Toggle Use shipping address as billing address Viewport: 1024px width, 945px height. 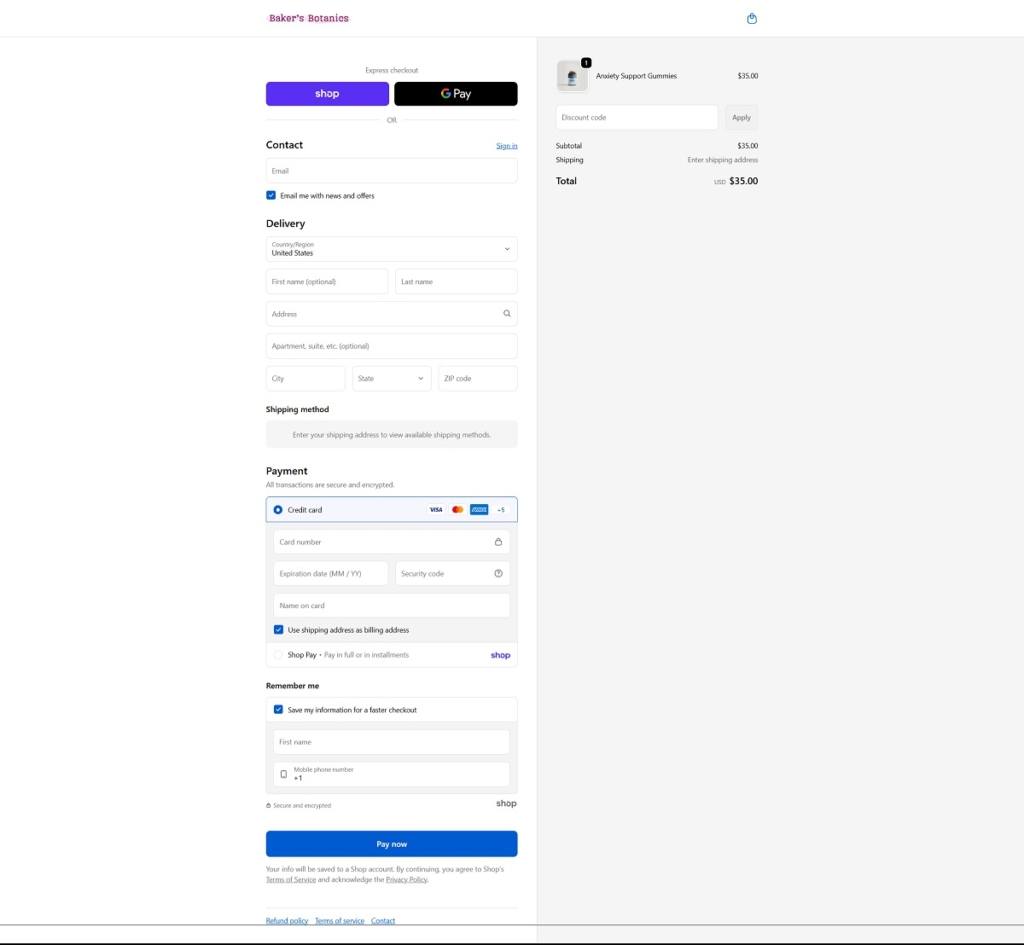click(x=279, y=630)
